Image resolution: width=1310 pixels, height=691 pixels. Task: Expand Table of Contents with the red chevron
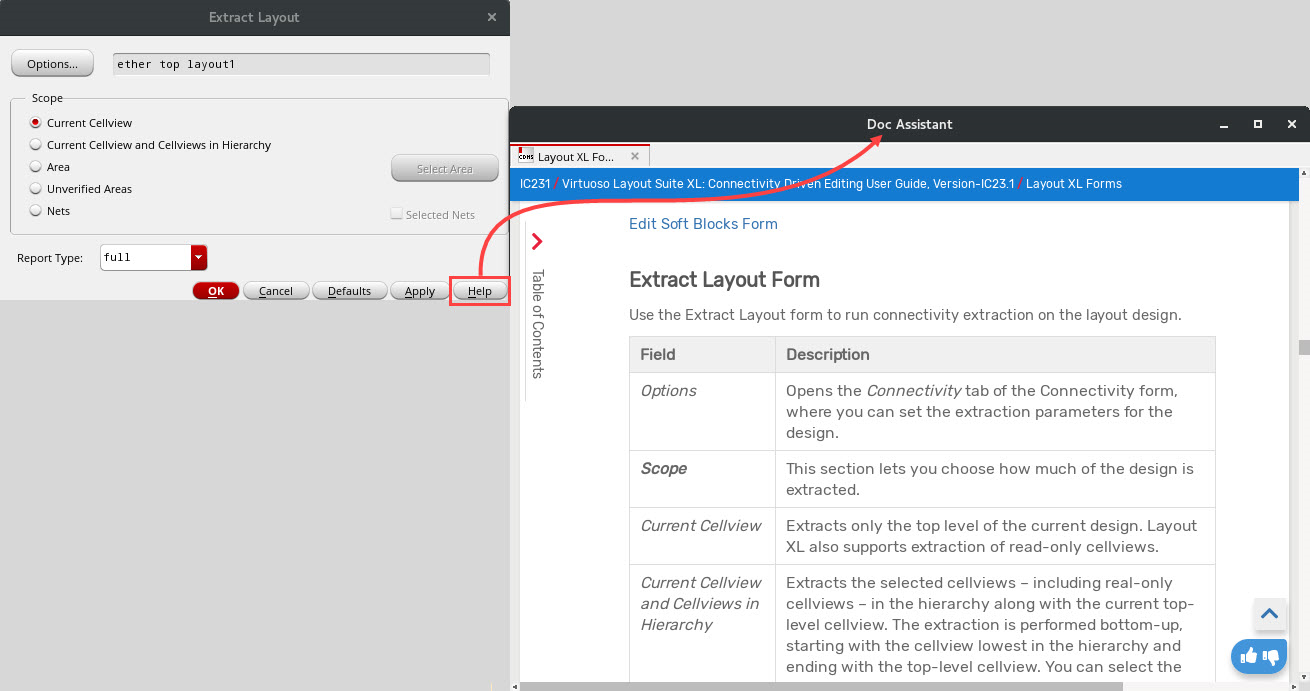537,241
